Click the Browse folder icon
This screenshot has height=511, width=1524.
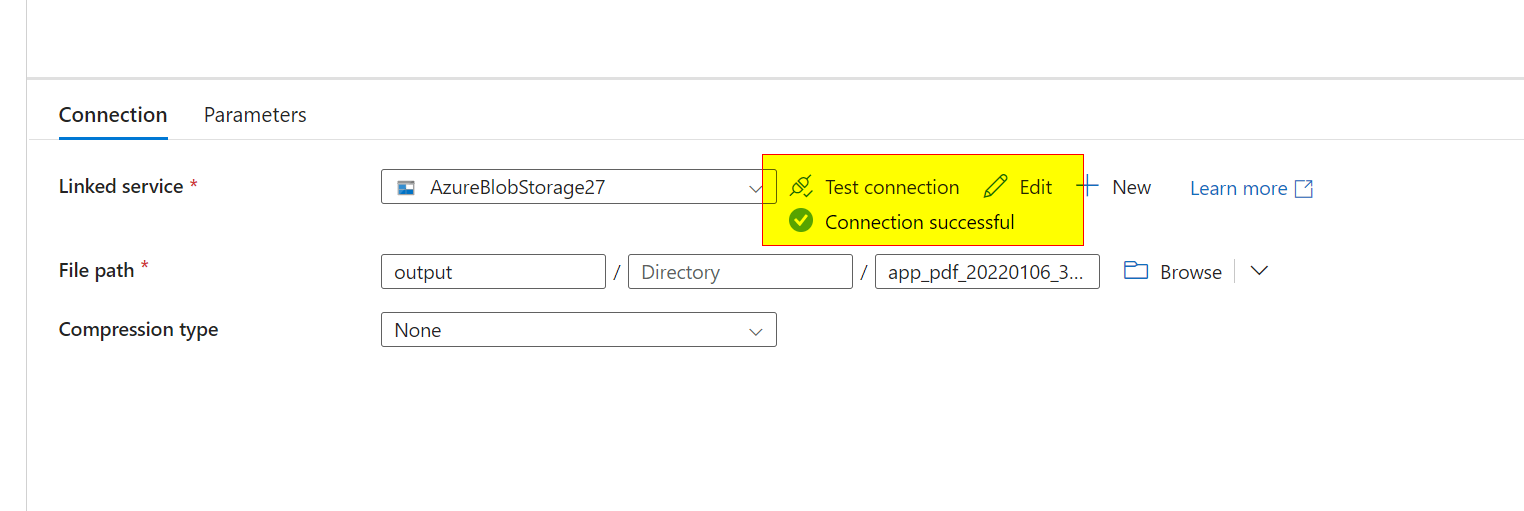(x=1136, y=271)
